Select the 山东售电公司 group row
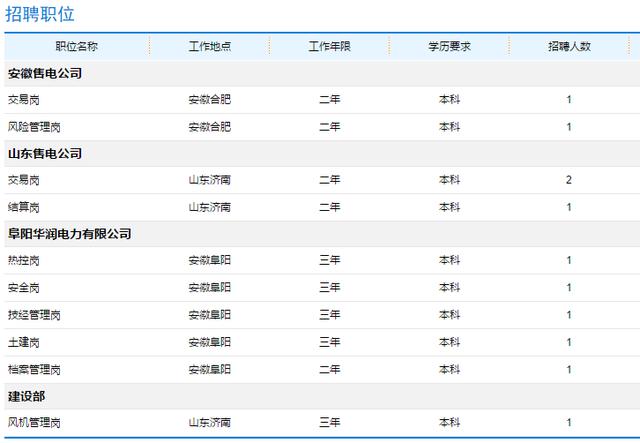Image resolution: width=640 pixels, height=443 pixels. click(322, 154)
